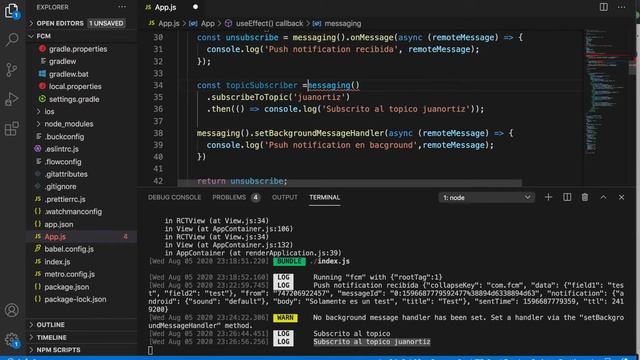Open index.js file
The height and width of the screenshot is (360, 640).
[57, 262]
